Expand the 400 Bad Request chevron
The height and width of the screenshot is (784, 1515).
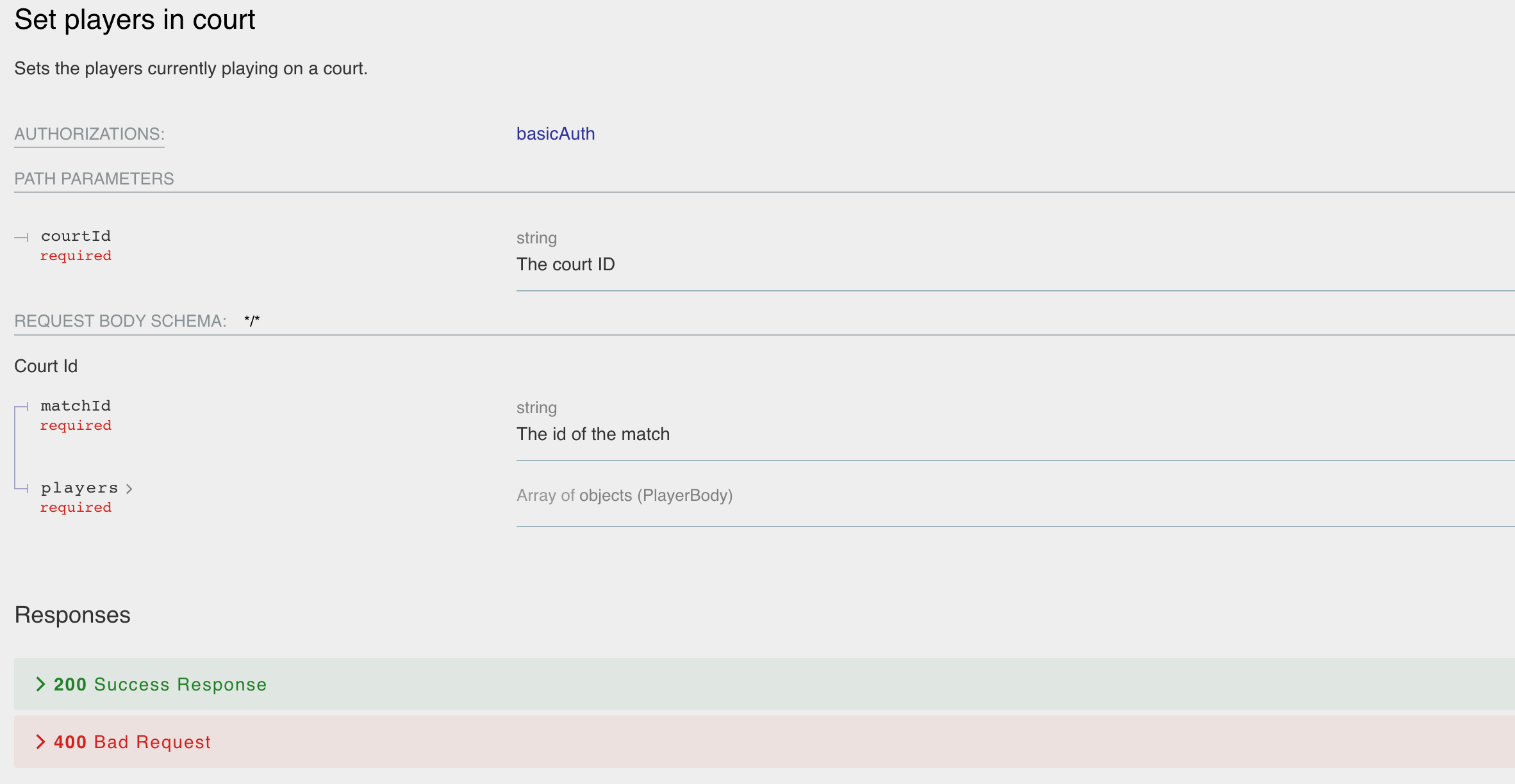coord(40,742)
